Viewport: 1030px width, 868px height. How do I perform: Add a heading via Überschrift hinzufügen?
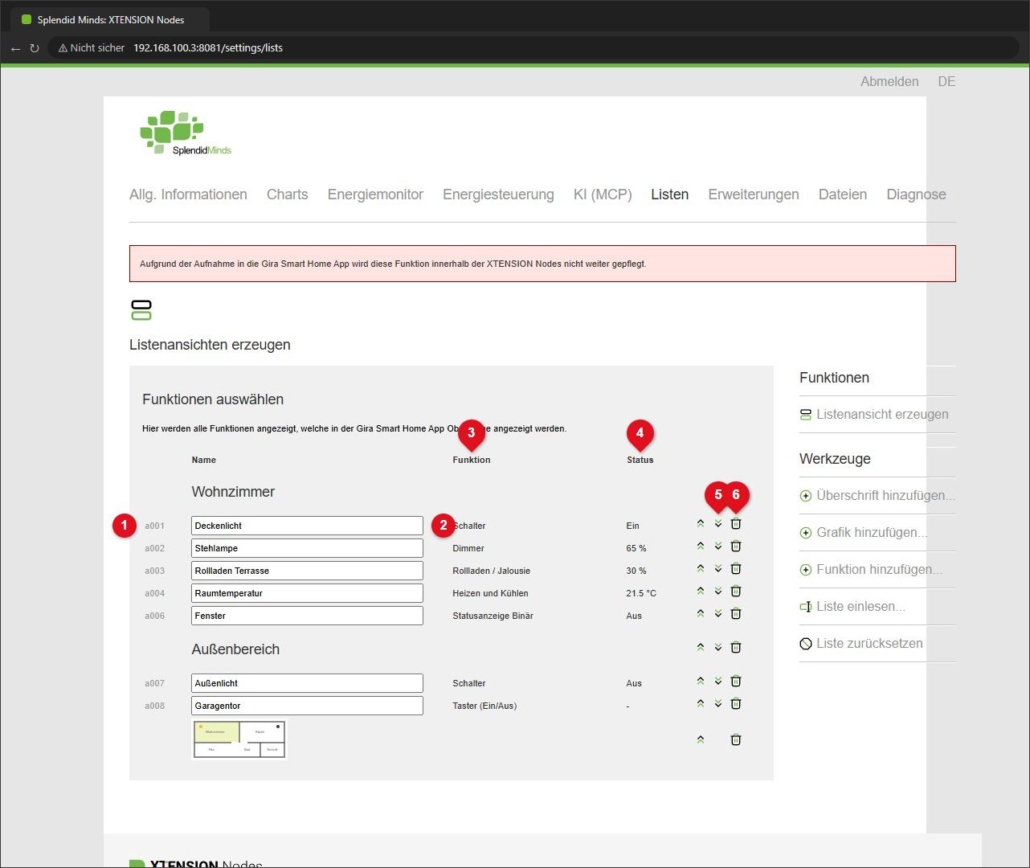click(877, 495)
